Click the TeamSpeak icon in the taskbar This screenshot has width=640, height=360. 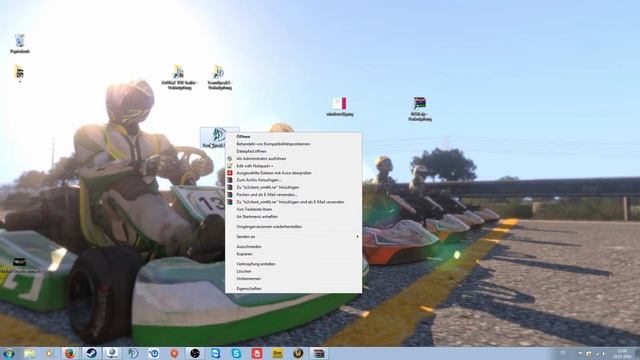click(133, 353)
